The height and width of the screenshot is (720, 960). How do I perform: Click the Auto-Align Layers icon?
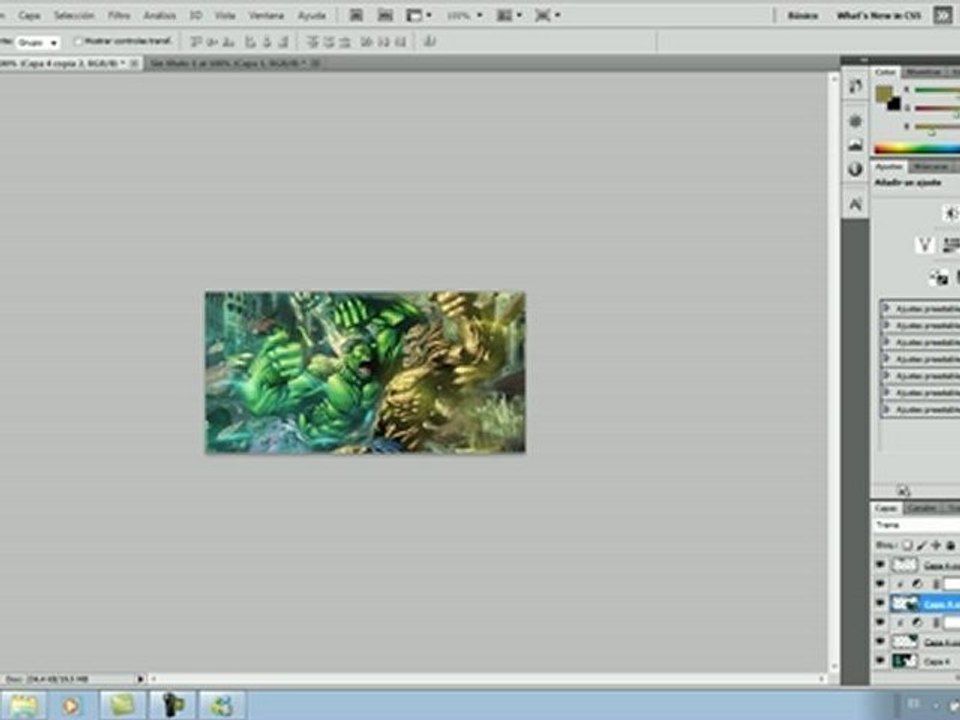click(x=430, y=42)
